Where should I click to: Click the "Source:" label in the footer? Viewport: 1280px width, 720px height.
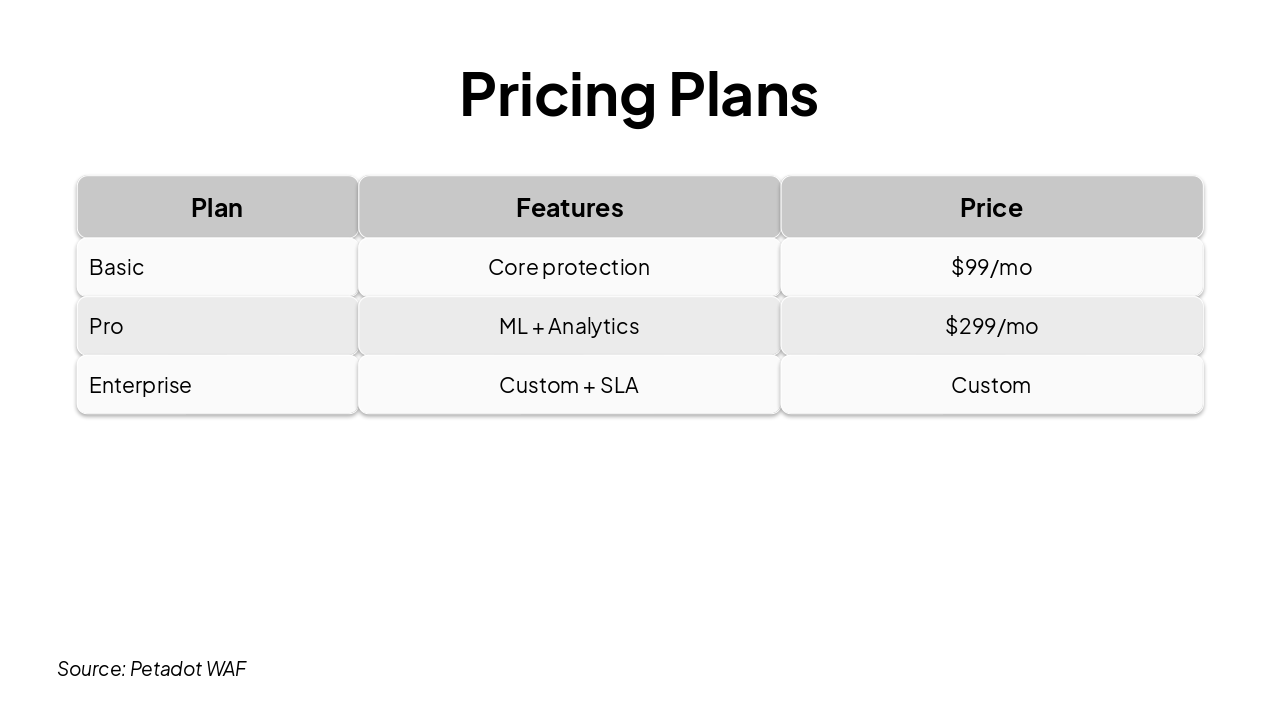click(x=91, y=669)
